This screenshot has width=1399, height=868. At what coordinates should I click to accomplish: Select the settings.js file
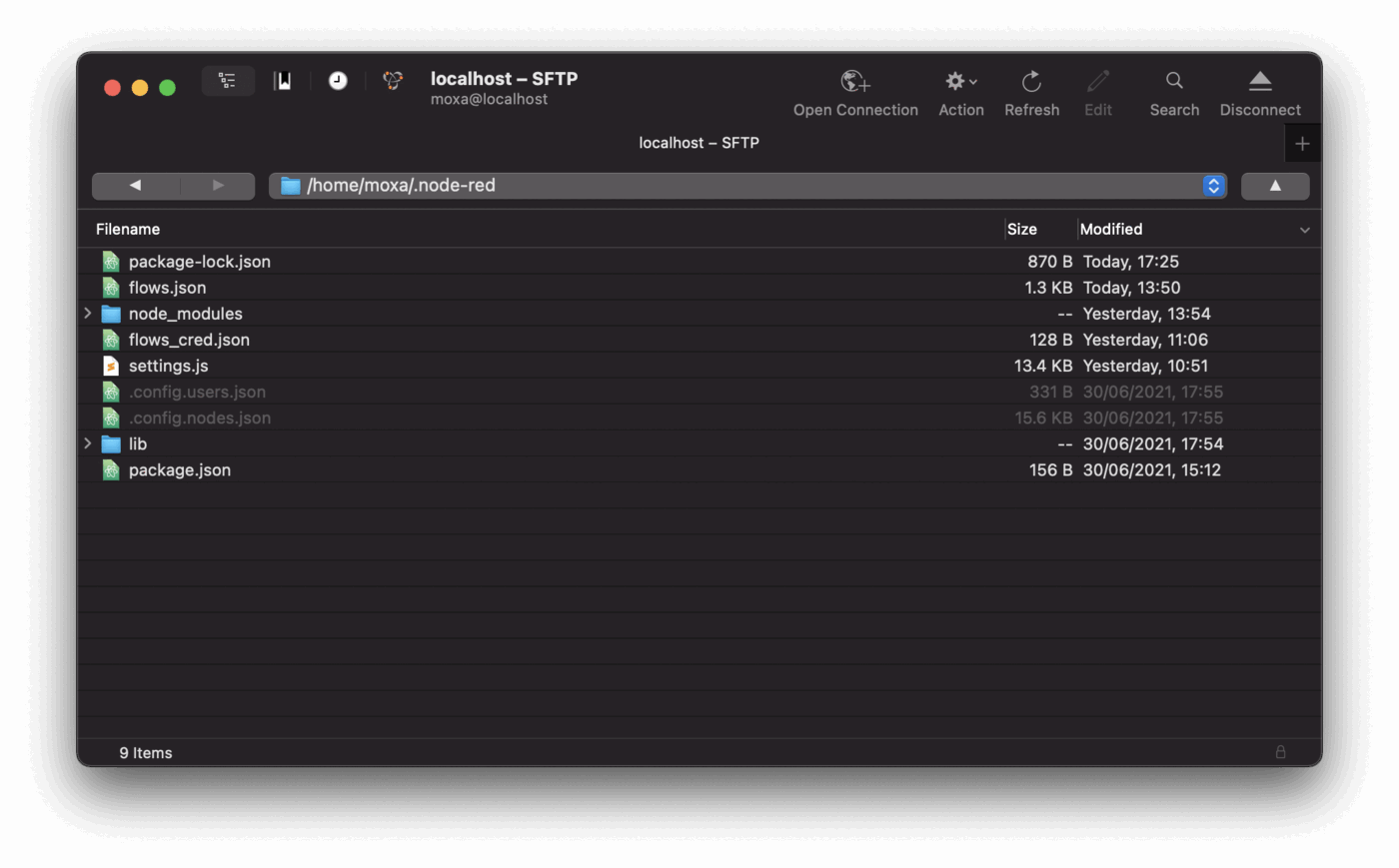tap(168, 366)
